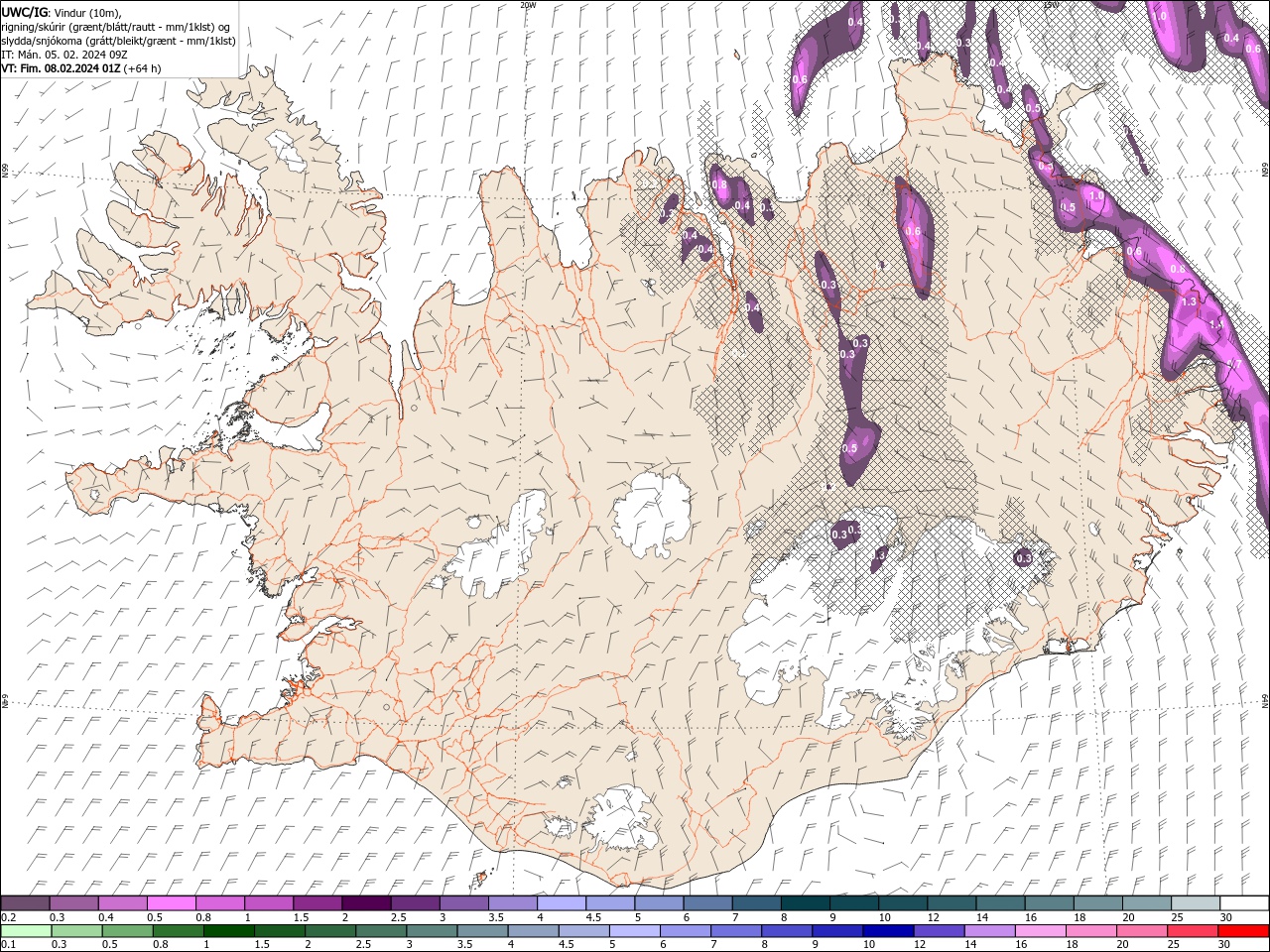1270x952 pixels.
Task: Select the upper legend swatch between 0.4 and 0.5
Action: coord(123,903)
